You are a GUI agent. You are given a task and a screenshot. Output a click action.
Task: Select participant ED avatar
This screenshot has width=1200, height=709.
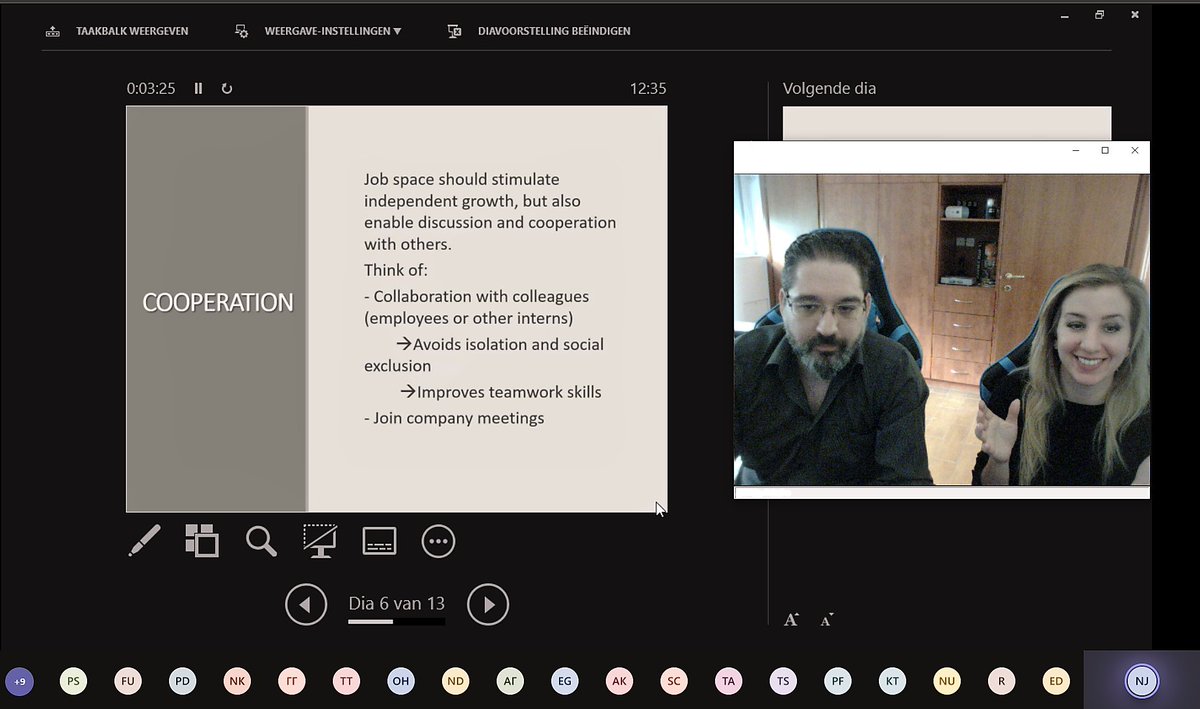pos(1056,682)
